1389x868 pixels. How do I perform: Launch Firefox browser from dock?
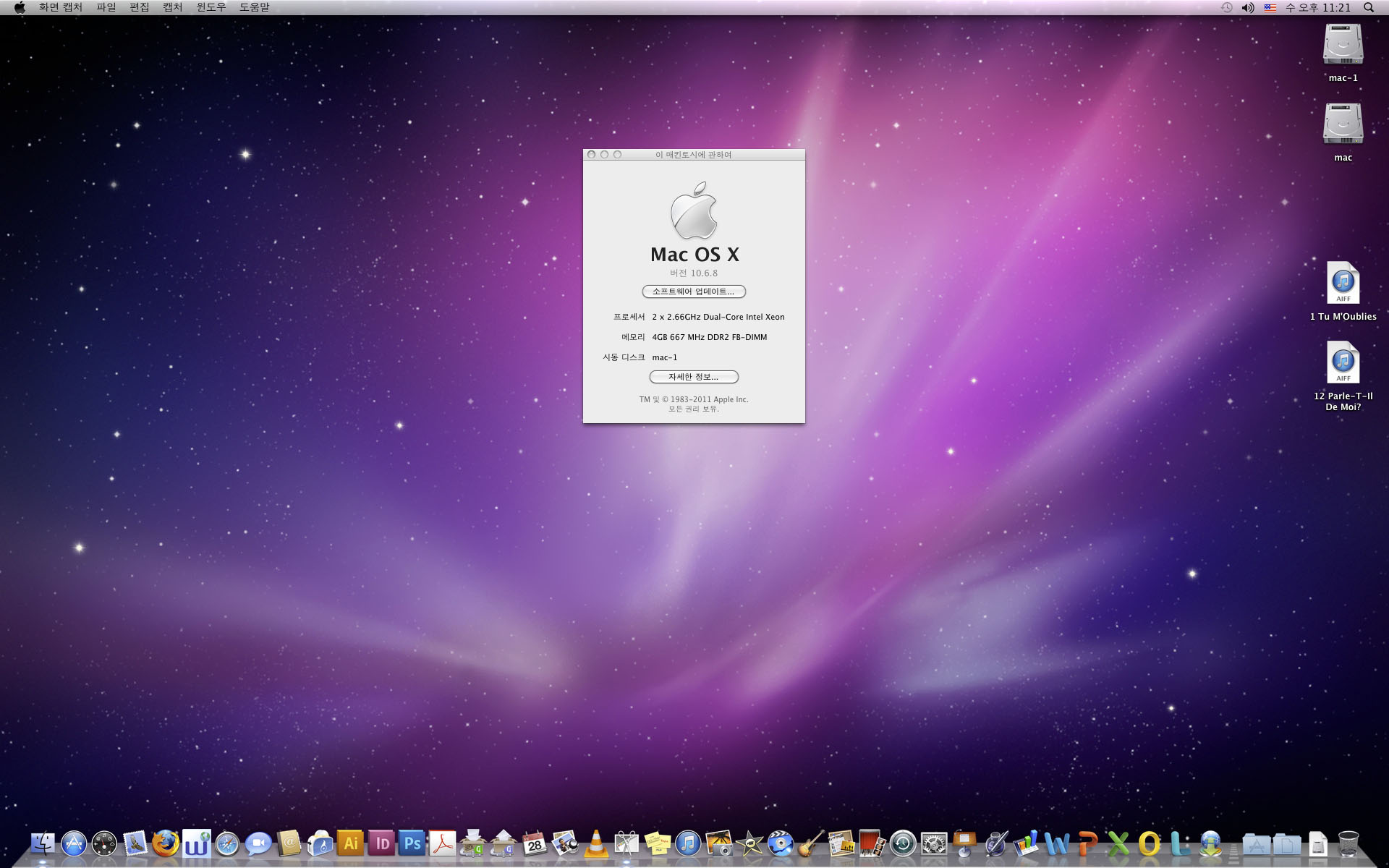165,843
